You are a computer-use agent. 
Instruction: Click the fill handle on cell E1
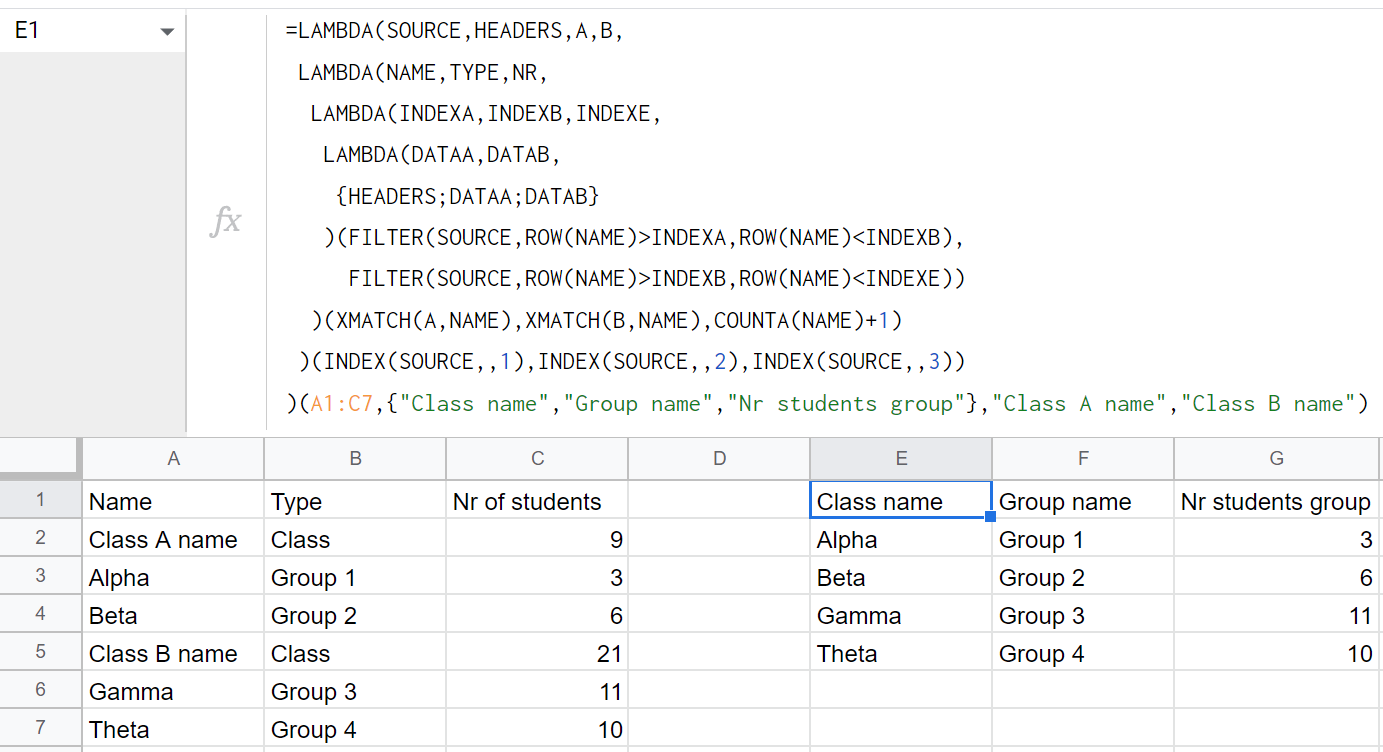click(x=990, y=517)
